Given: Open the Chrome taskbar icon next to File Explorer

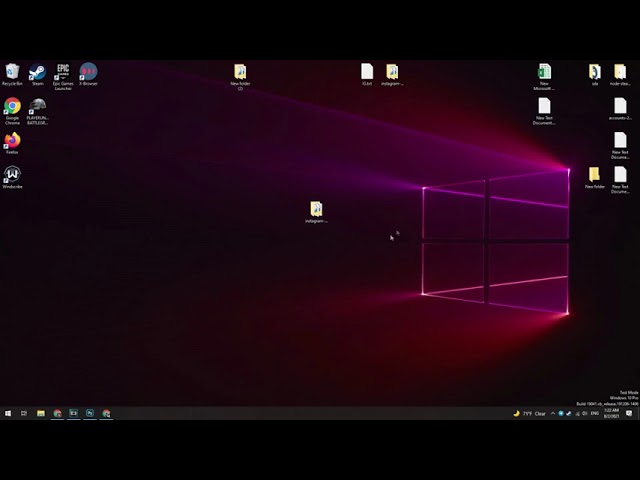Looking at the screenshot, I should [57, 413].
